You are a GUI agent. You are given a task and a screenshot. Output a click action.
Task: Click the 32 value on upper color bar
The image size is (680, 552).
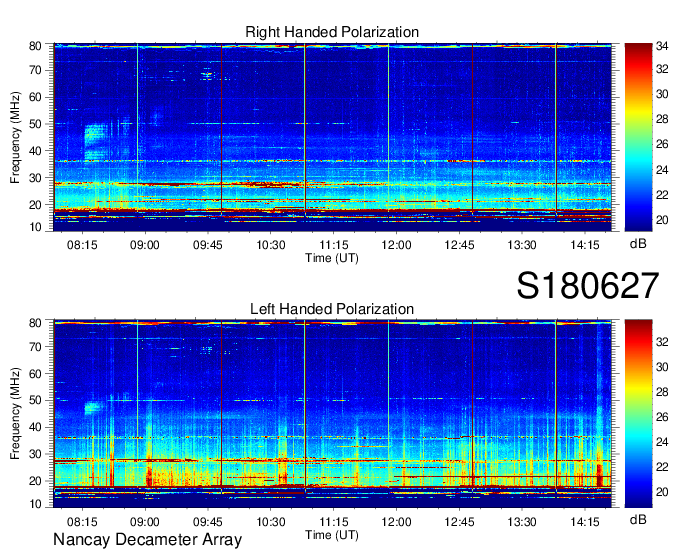tap(662, 69)
